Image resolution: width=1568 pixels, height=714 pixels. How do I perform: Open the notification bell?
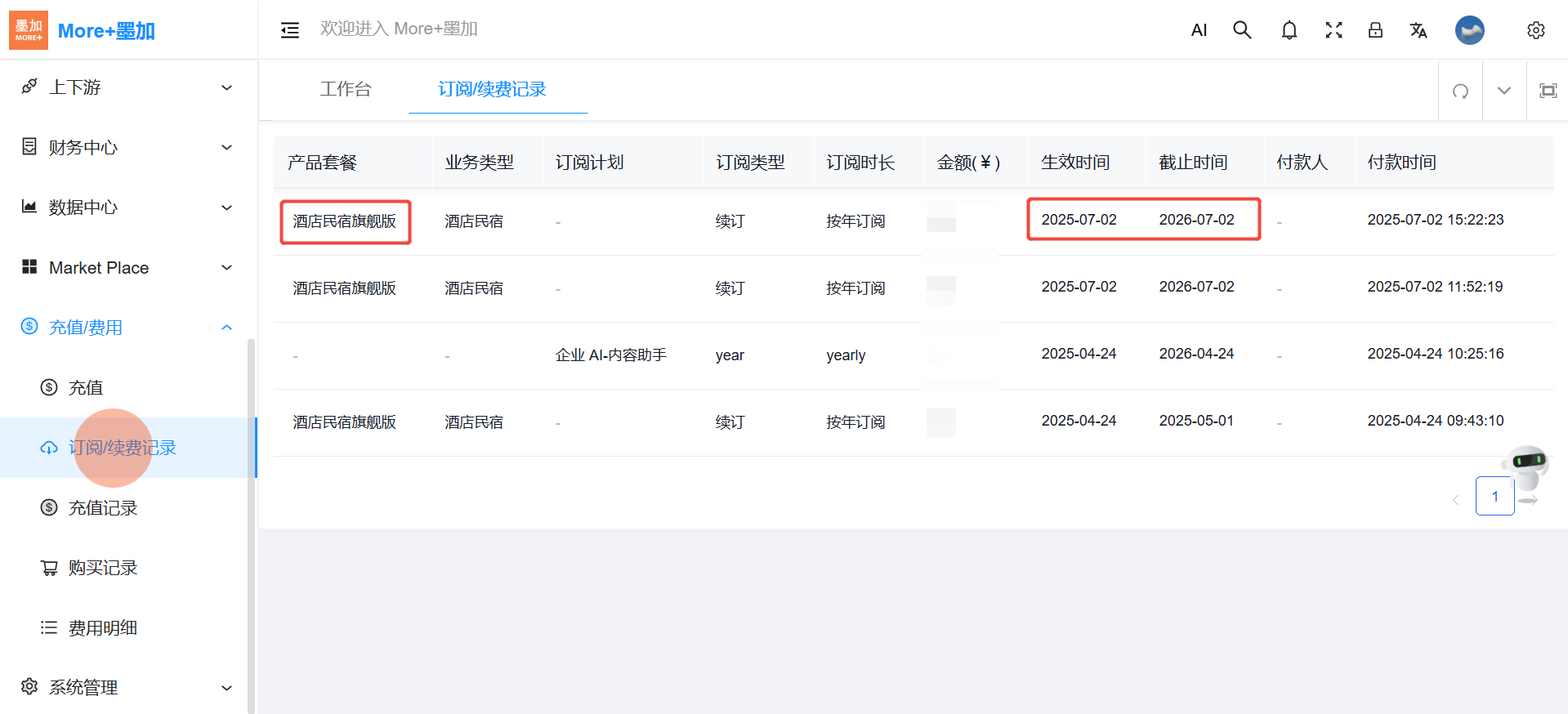[x=1289, y=30]
